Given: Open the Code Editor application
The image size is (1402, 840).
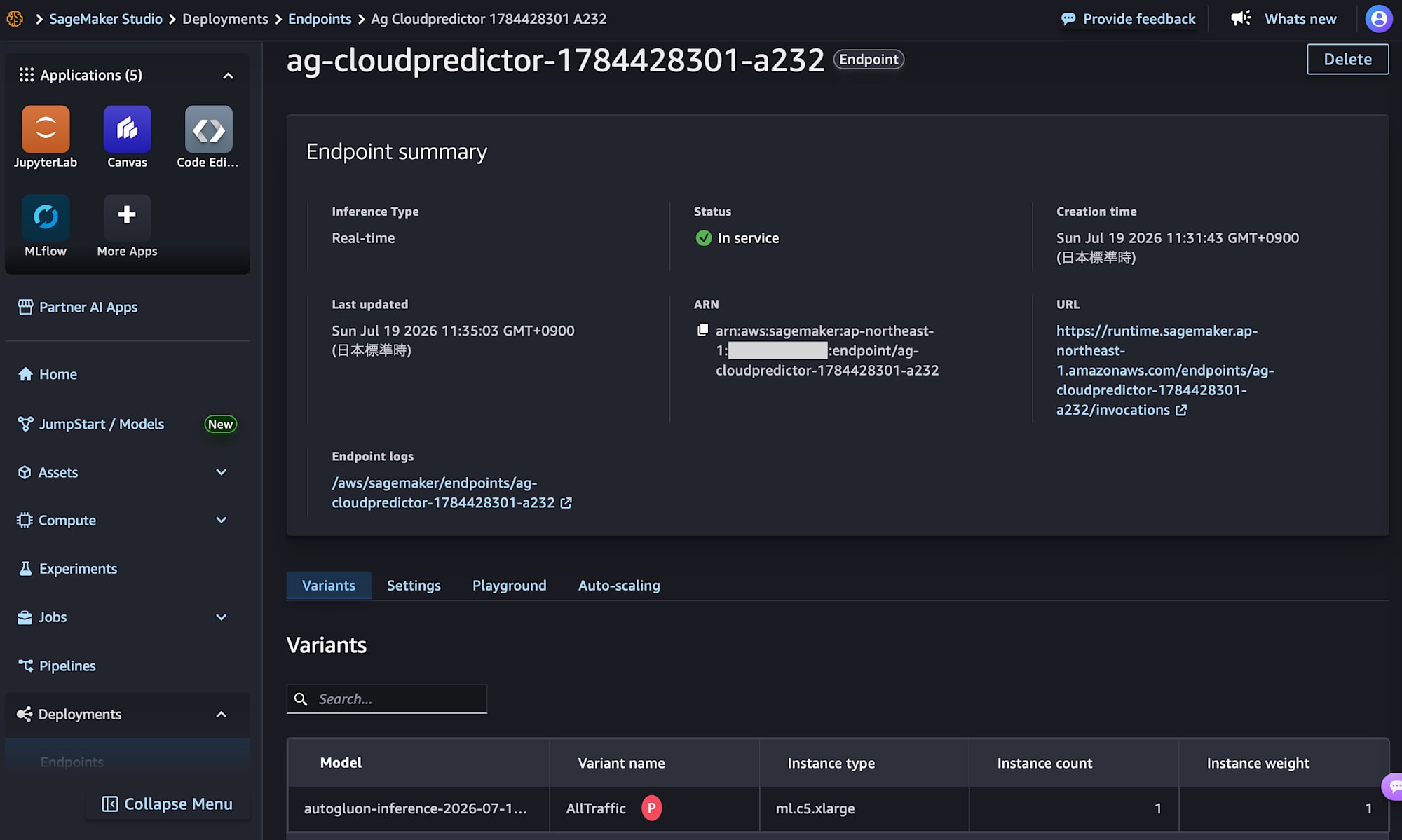Looking at the screenshot, I should point(208,130).
